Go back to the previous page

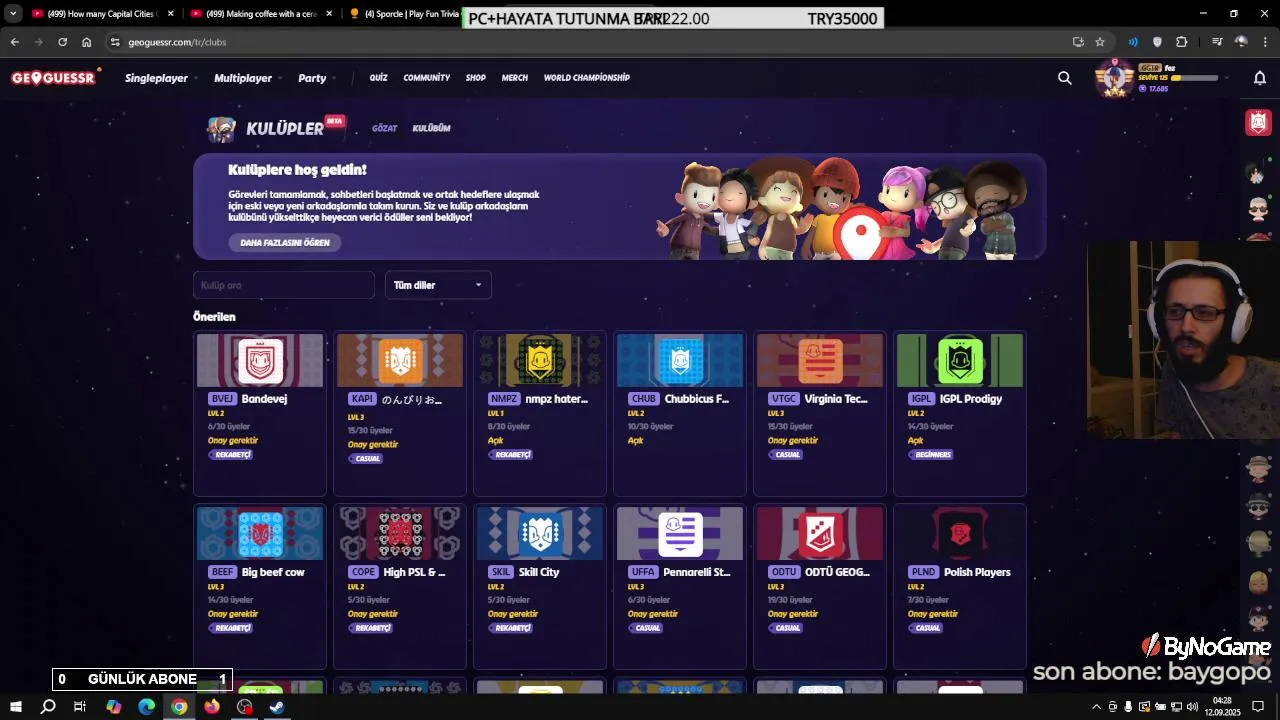pos(14,42)
